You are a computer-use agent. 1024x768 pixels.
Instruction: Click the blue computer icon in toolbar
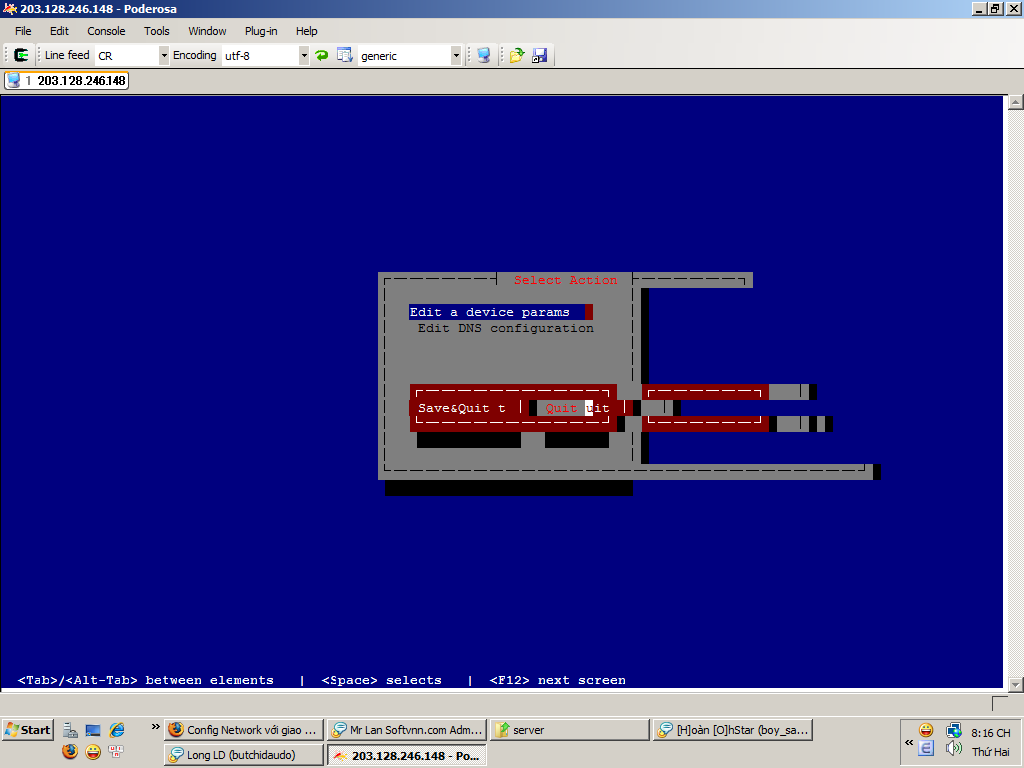coord(484,56)
